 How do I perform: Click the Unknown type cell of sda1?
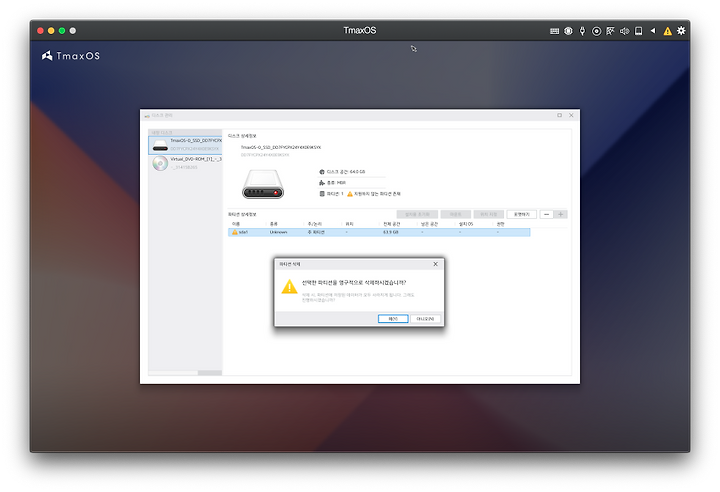pyautogui.click(x=278, y=232)
